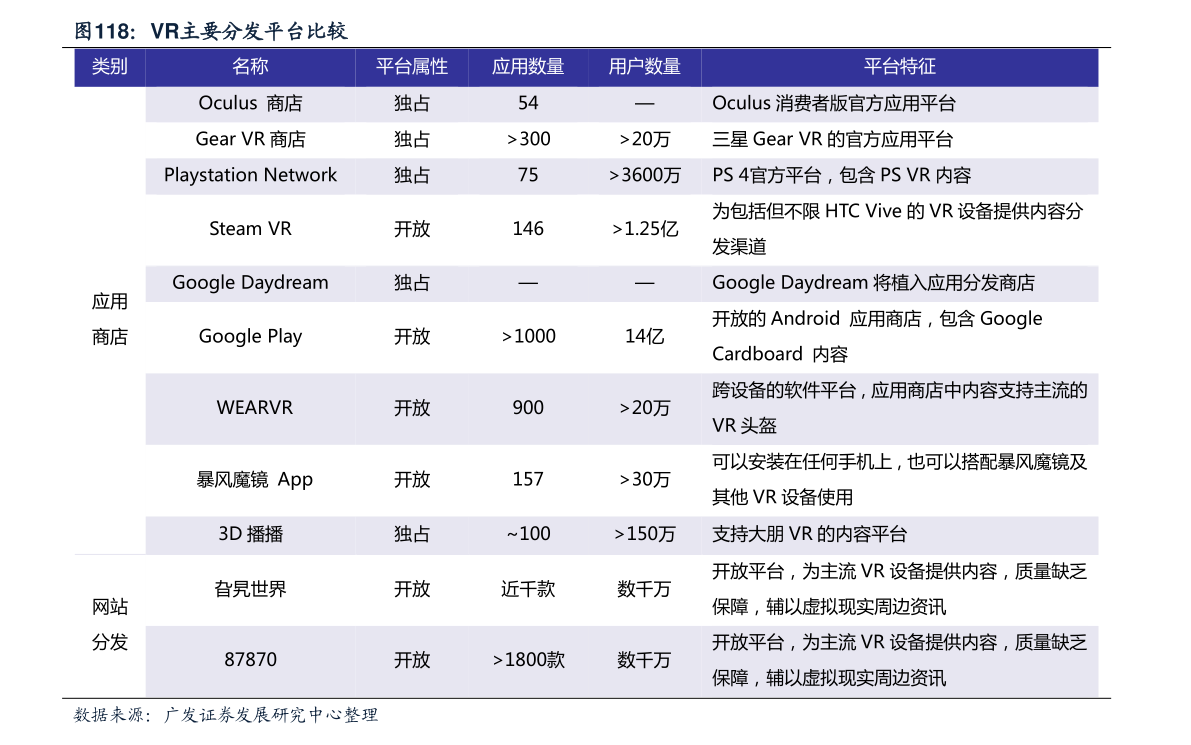The image size is (1191, 745).
Task: Click the app count value 146
Action: point(528,229)
